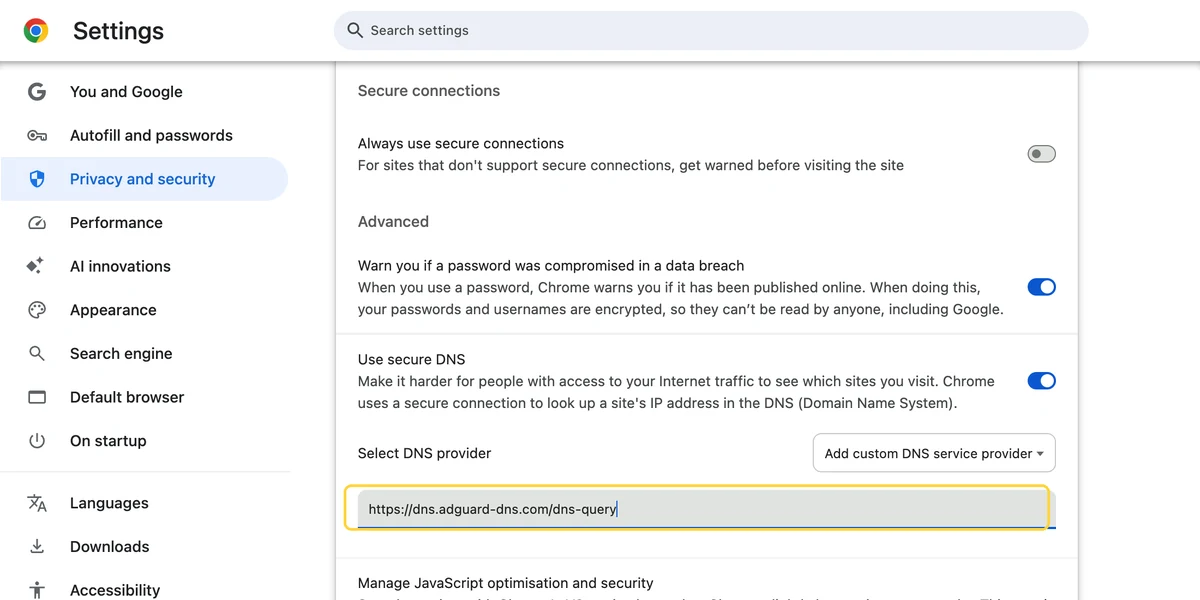This screenshot has width=1200, height=600.
Task: Click the Google G icon in sidebar
Action: 37,92
